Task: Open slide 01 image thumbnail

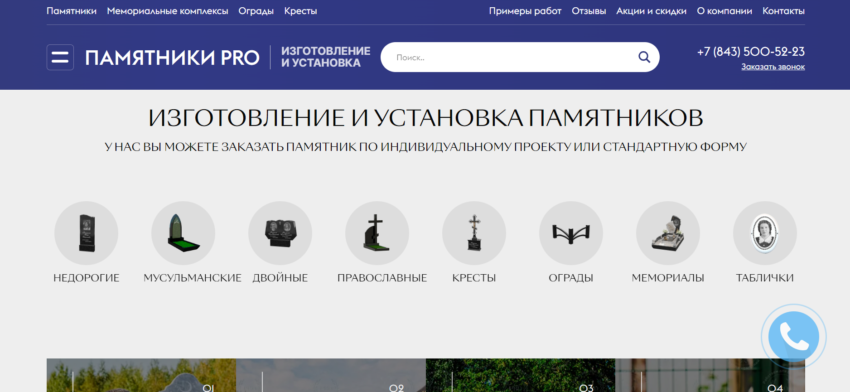Action: coord(141,375)
